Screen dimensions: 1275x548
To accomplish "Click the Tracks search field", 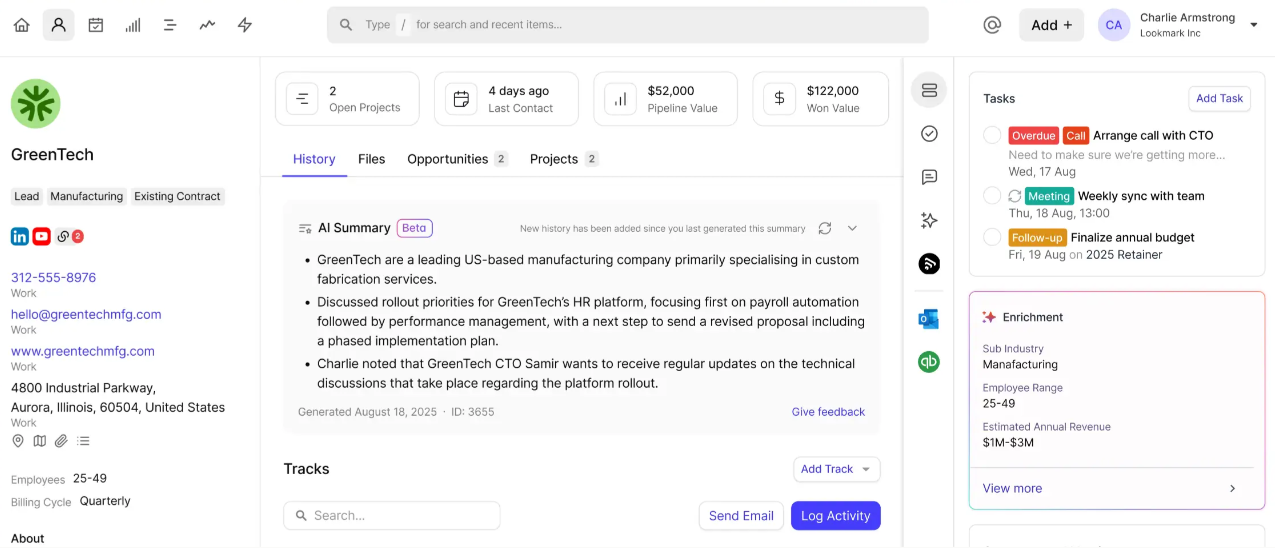I will click(x=392, y=516).
